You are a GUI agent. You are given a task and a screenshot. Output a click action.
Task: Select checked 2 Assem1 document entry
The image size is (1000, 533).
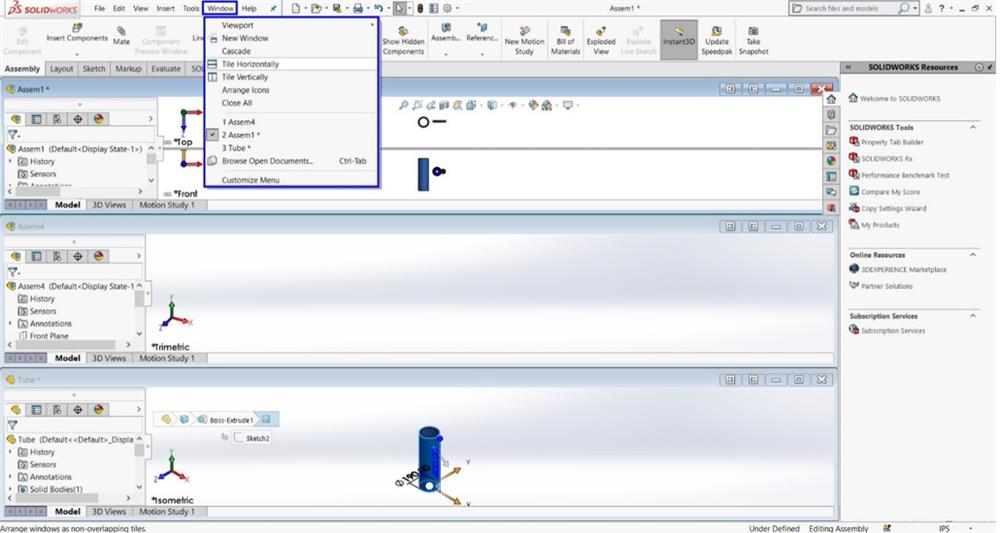tap(291, 135)
